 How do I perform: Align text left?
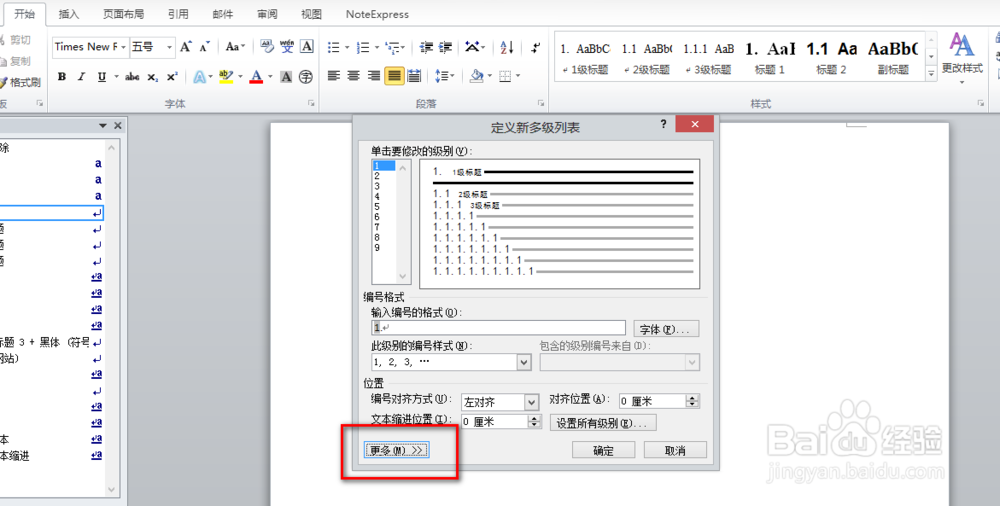click(334, 76)
